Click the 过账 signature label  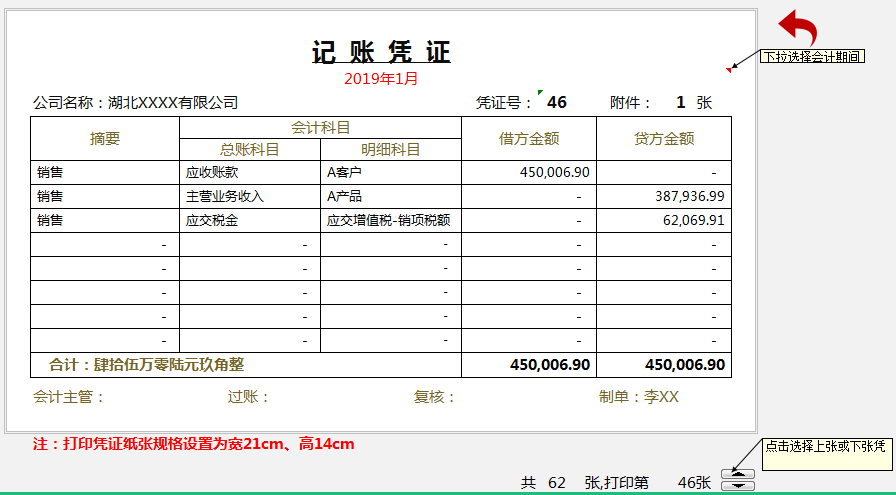(x=249, y=397)
